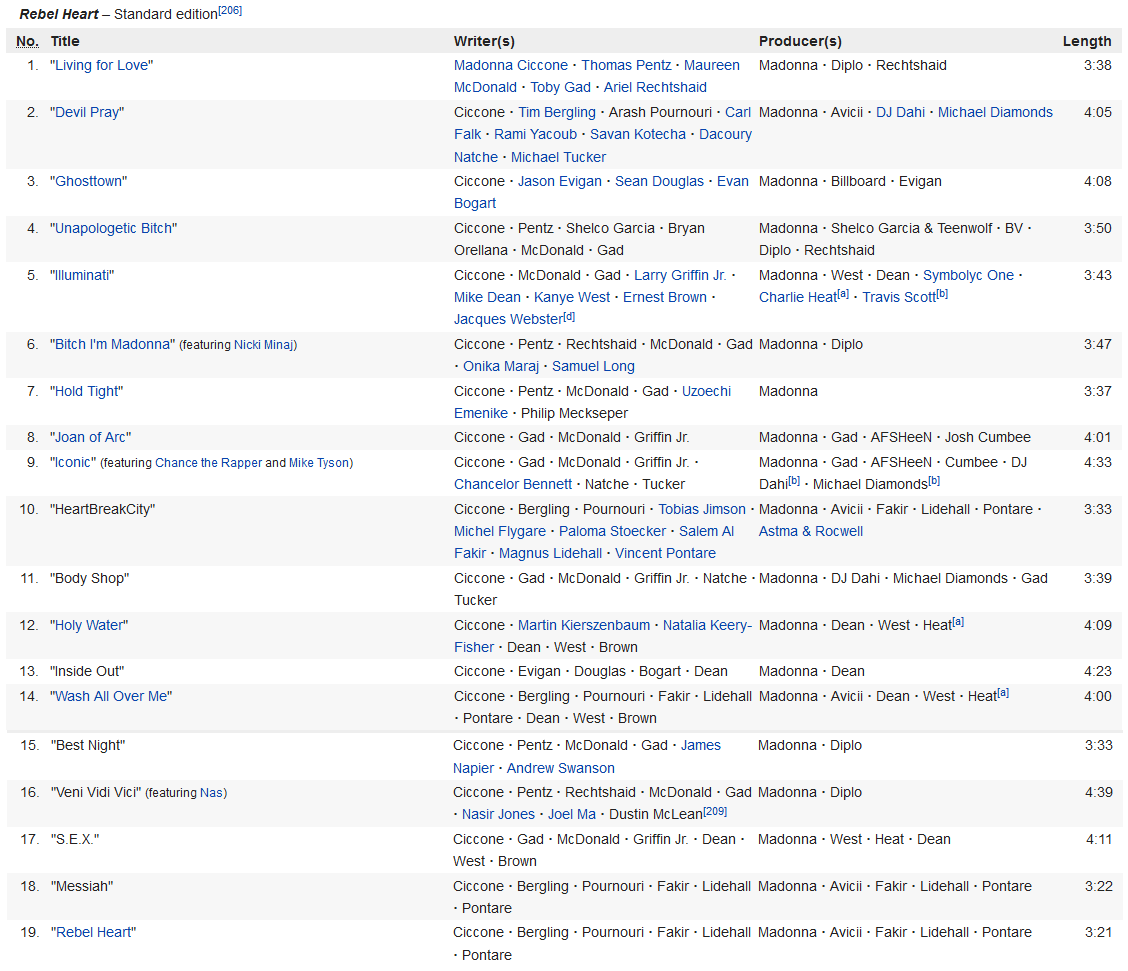This screenshot has height=971, width=1128.
Task: Click the Jason Evigan link
Action: (x=560, y=181)
